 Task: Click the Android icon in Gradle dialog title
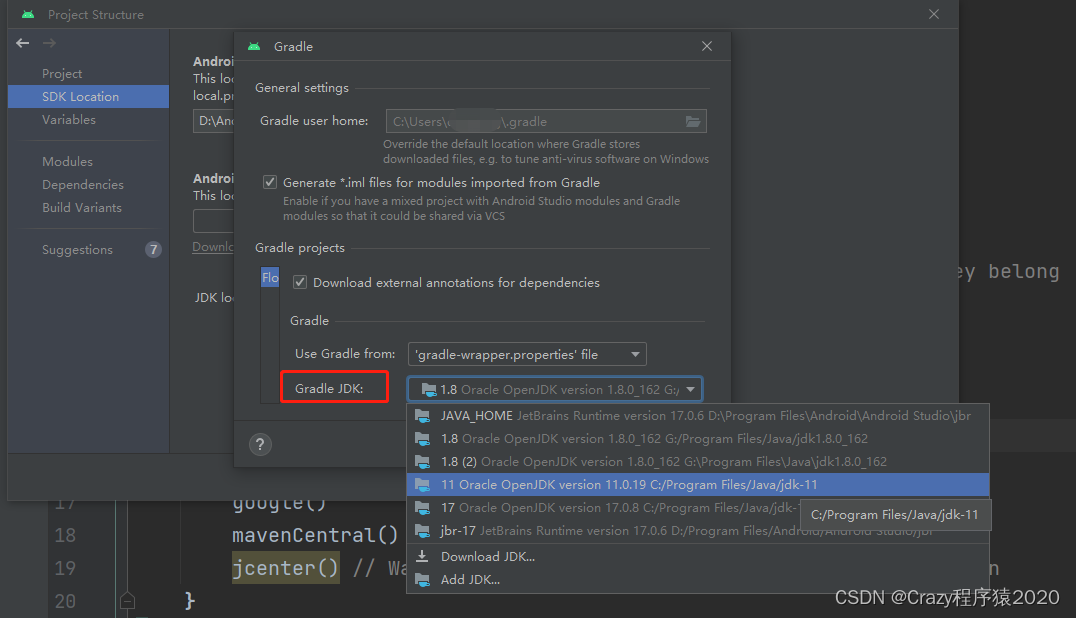[254, 47]
